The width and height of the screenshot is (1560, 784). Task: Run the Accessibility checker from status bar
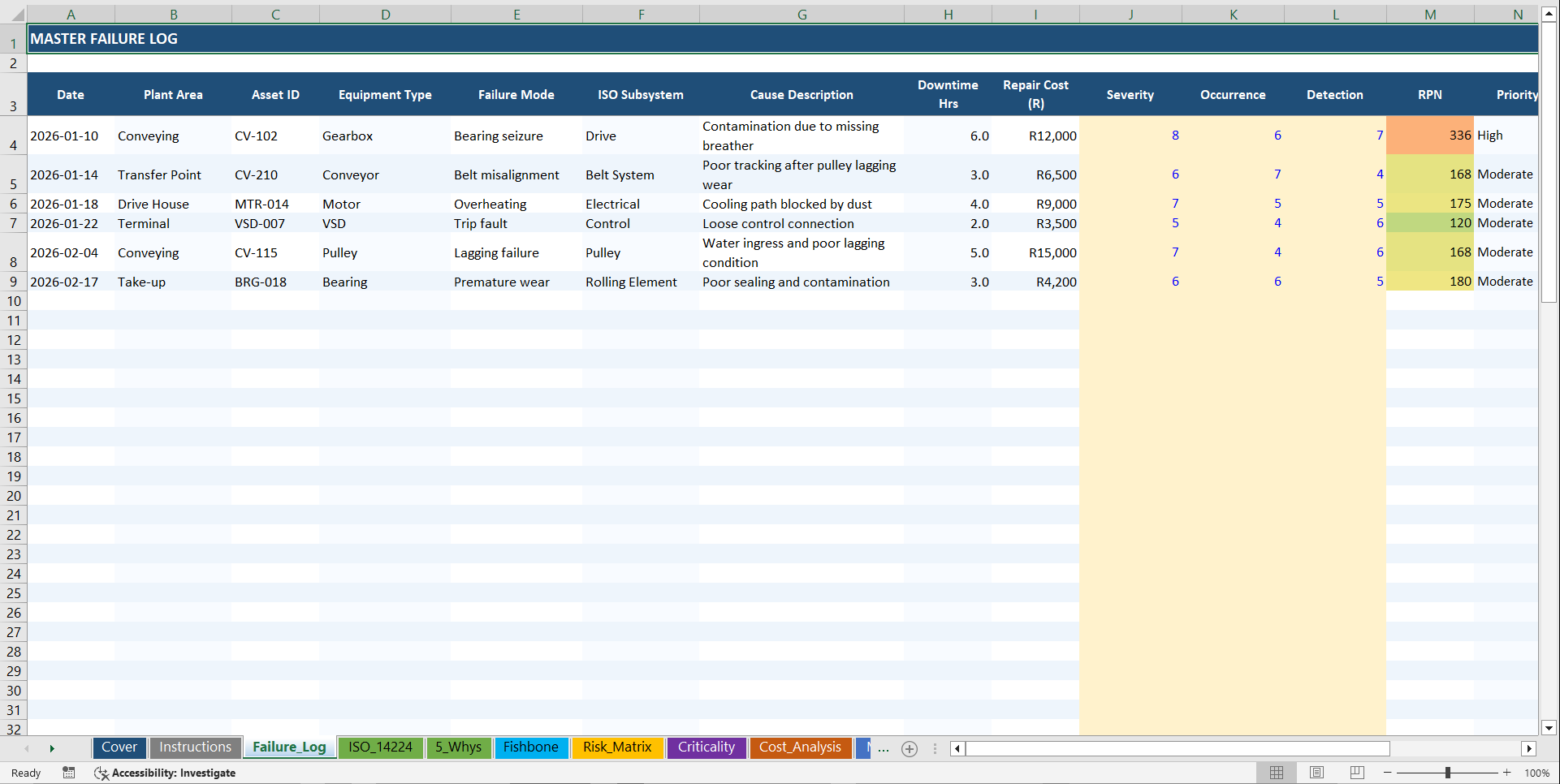click(165, 773)
